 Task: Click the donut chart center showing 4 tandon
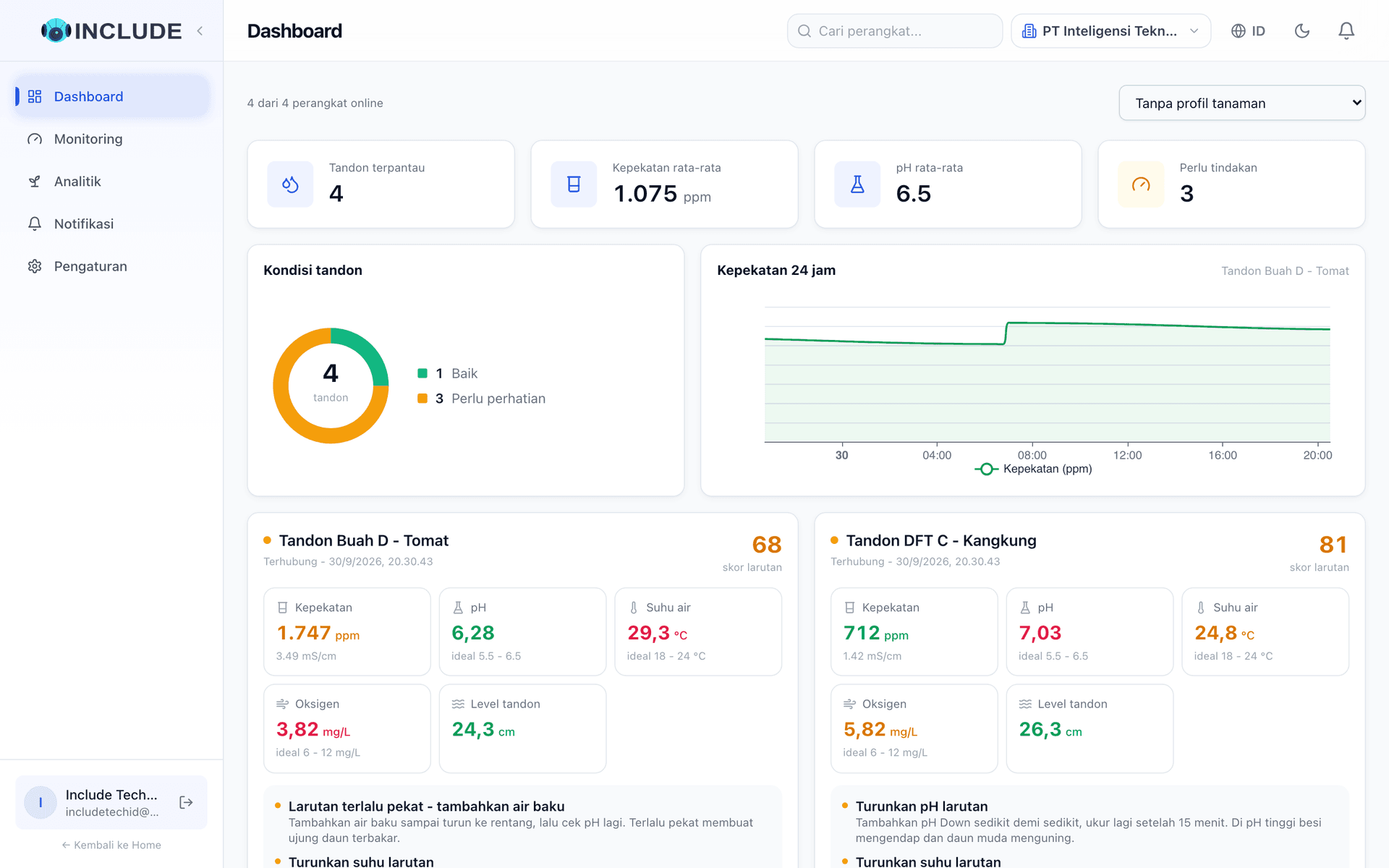pos(331,384)
